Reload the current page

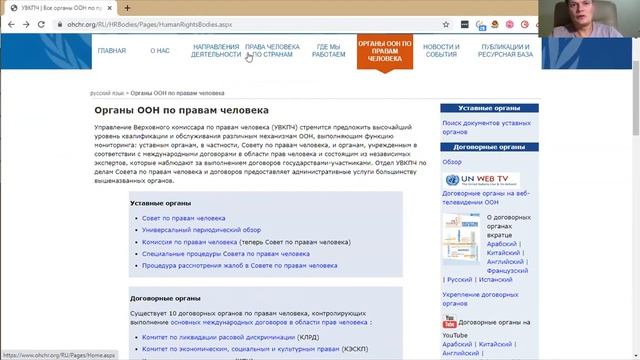[41, 24]
